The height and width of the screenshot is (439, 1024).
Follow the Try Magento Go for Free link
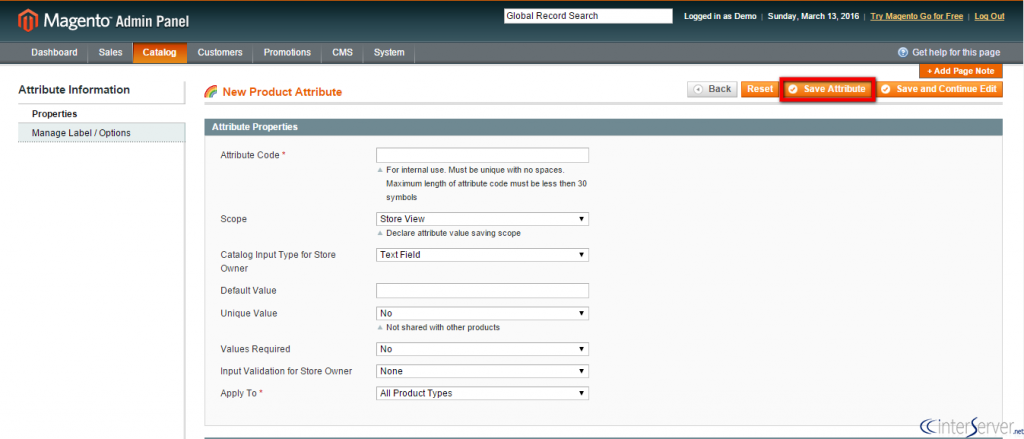coord(917,16)
